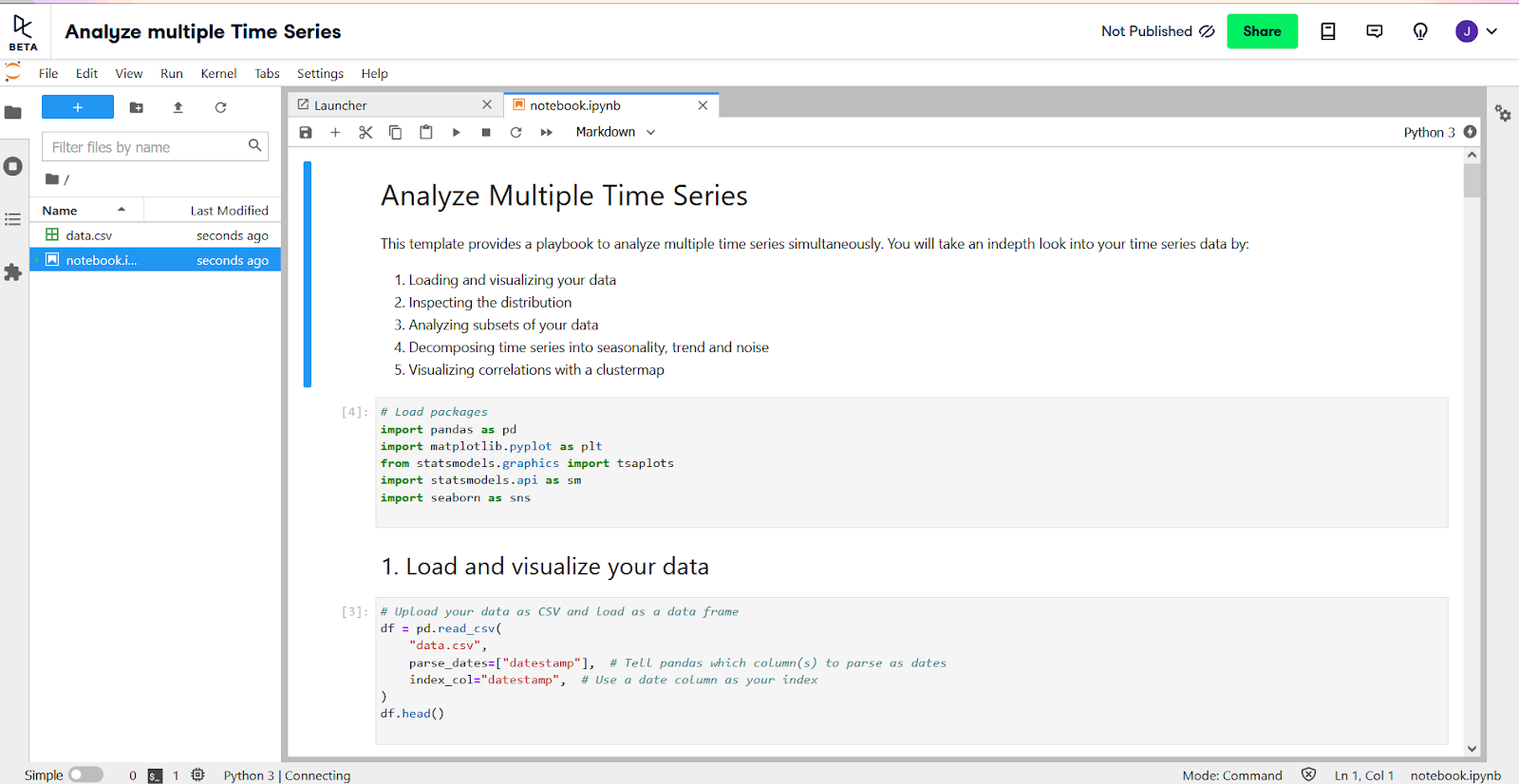The width and height of the screenshot is (1519, 784).
Task: Click the green Share button
Action: pos(1262,31)
